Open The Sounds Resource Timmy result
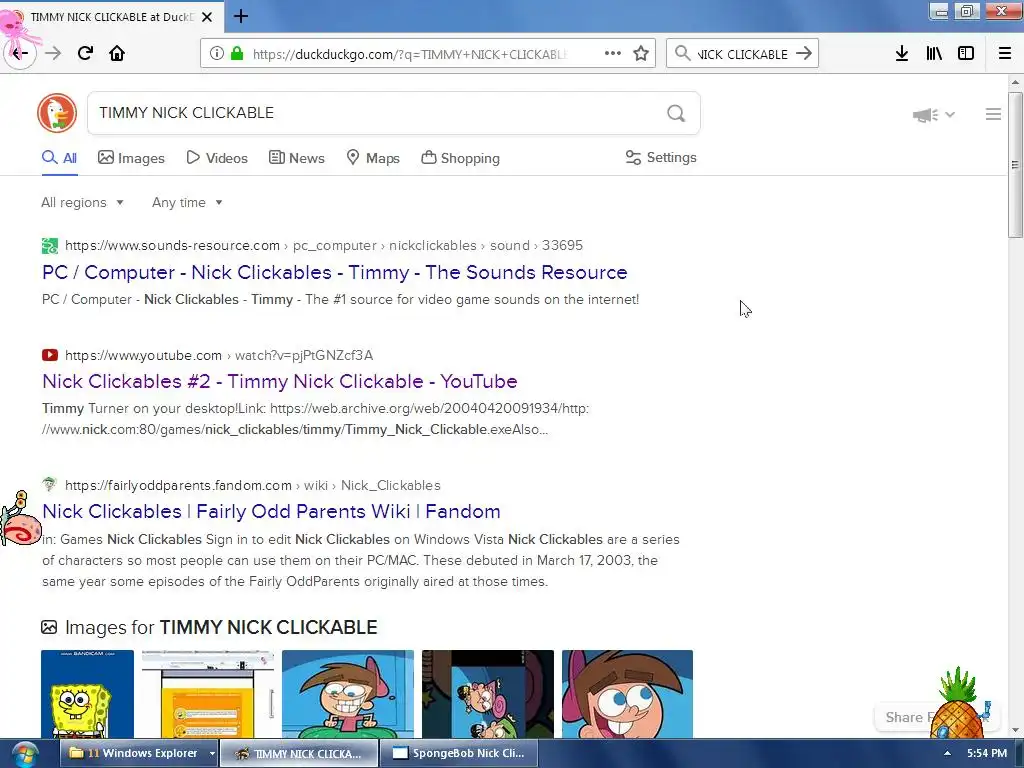 334,272
